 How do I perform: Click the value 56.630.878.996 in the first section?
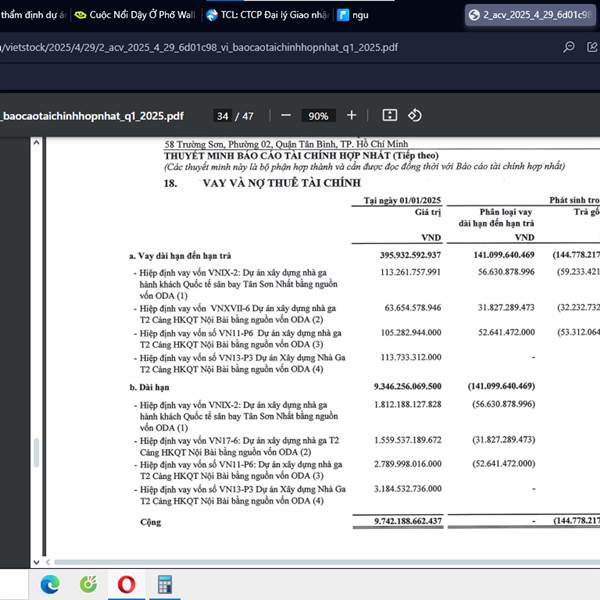pyautogui.click(x=506, y=272)
